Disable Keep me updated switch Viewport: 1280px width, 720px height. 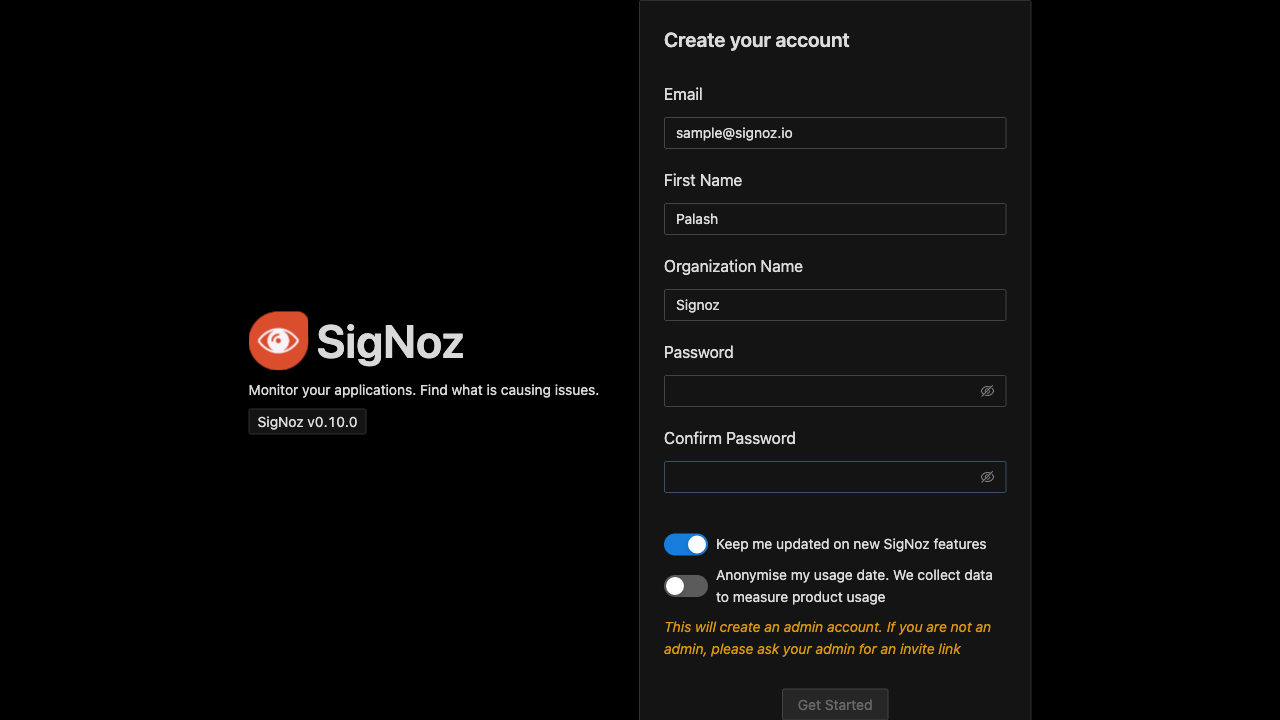[686, 544]
